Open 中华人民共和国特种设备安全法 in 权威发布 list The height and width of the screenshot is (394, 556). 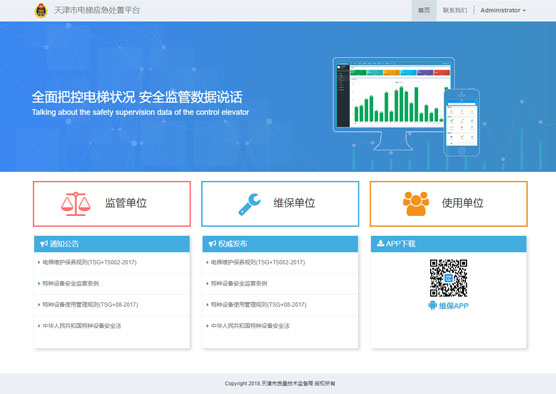tap(250, 326)
